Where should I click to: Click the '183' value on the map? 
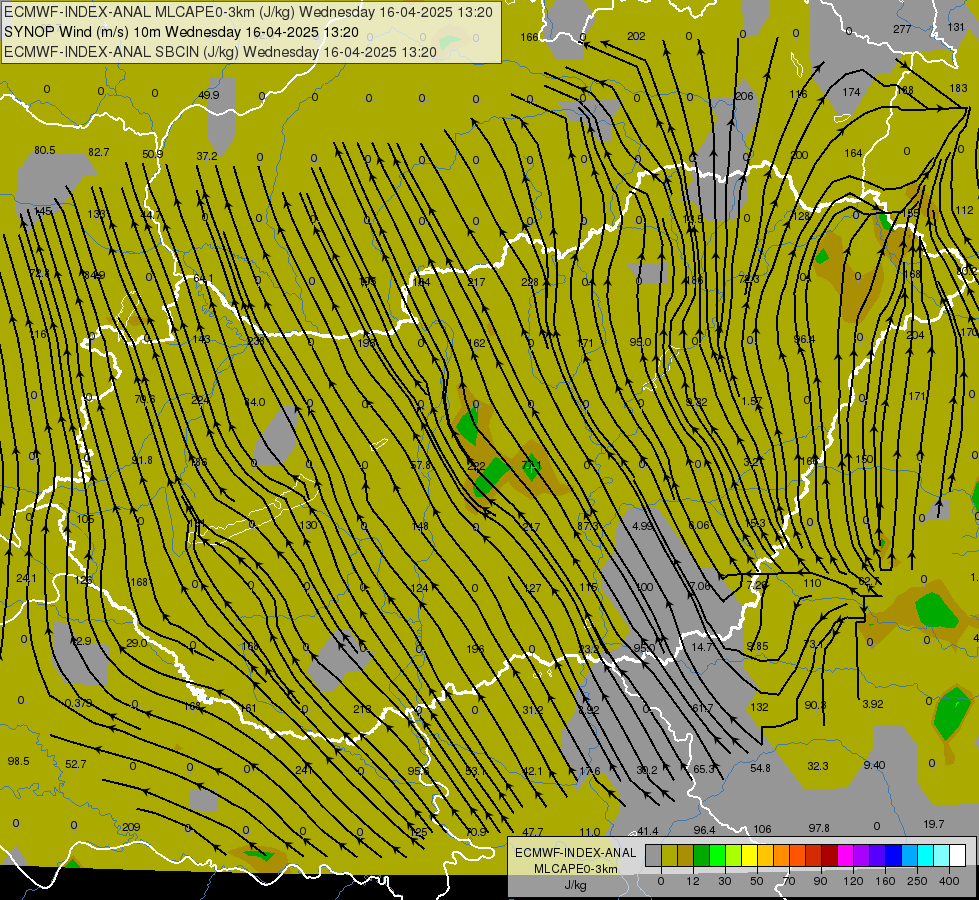point(958,88)
